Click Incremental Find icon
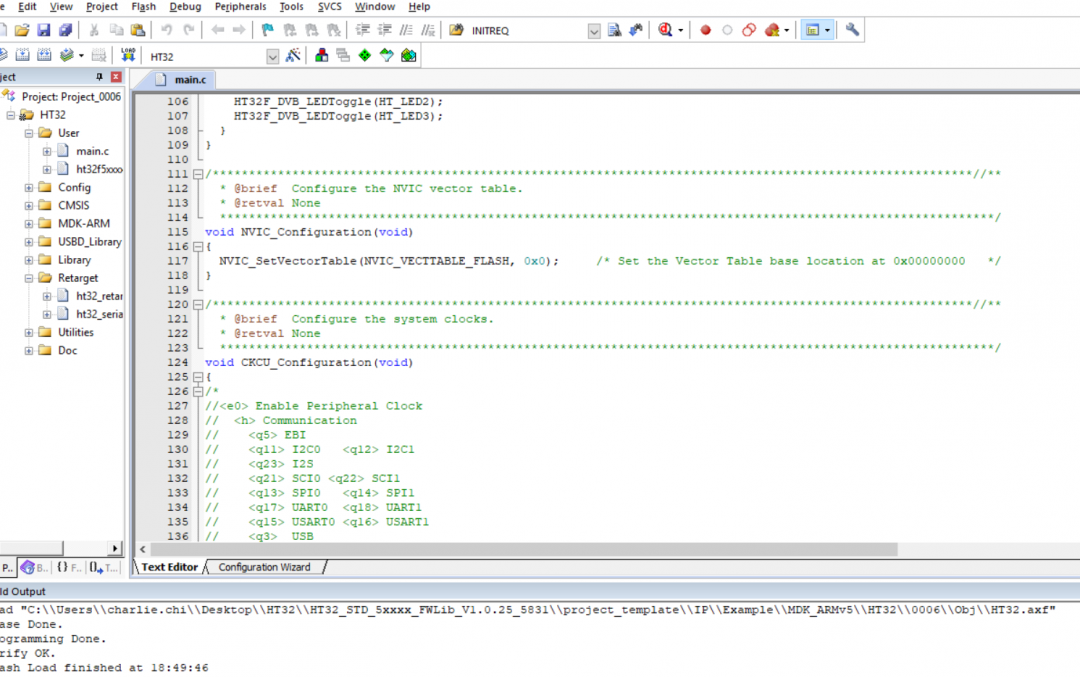The width and height of the screenshot is (1080, 677). (636, 30)
